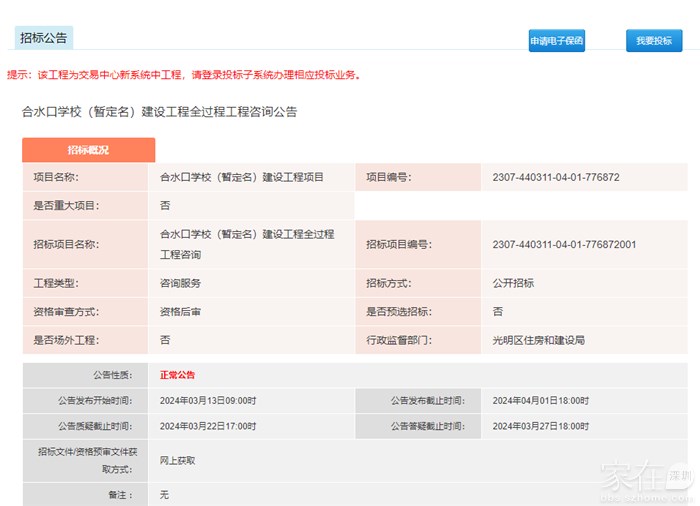Click the red 正常公告 status text
The height and width of the screenshot is (506, 700).
coord(177,375)
